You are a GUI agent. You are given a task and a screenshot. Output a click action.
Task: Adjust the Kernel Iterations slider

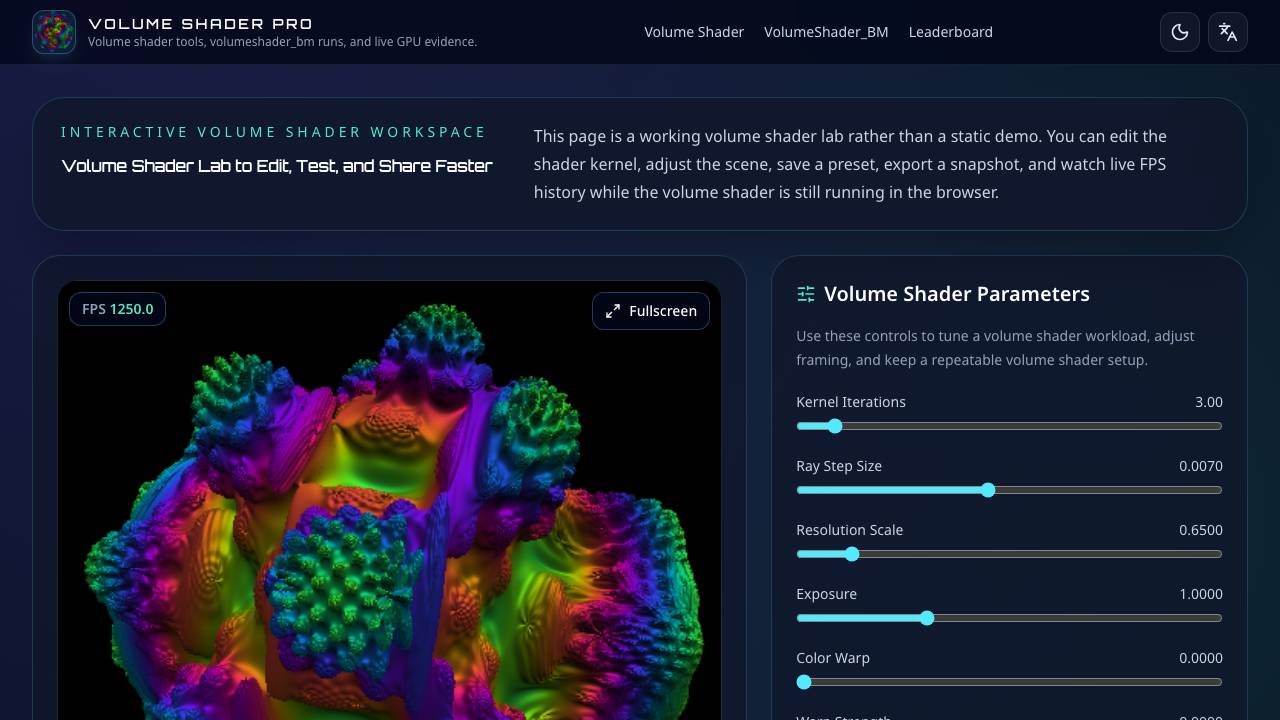coord(1009,426)
